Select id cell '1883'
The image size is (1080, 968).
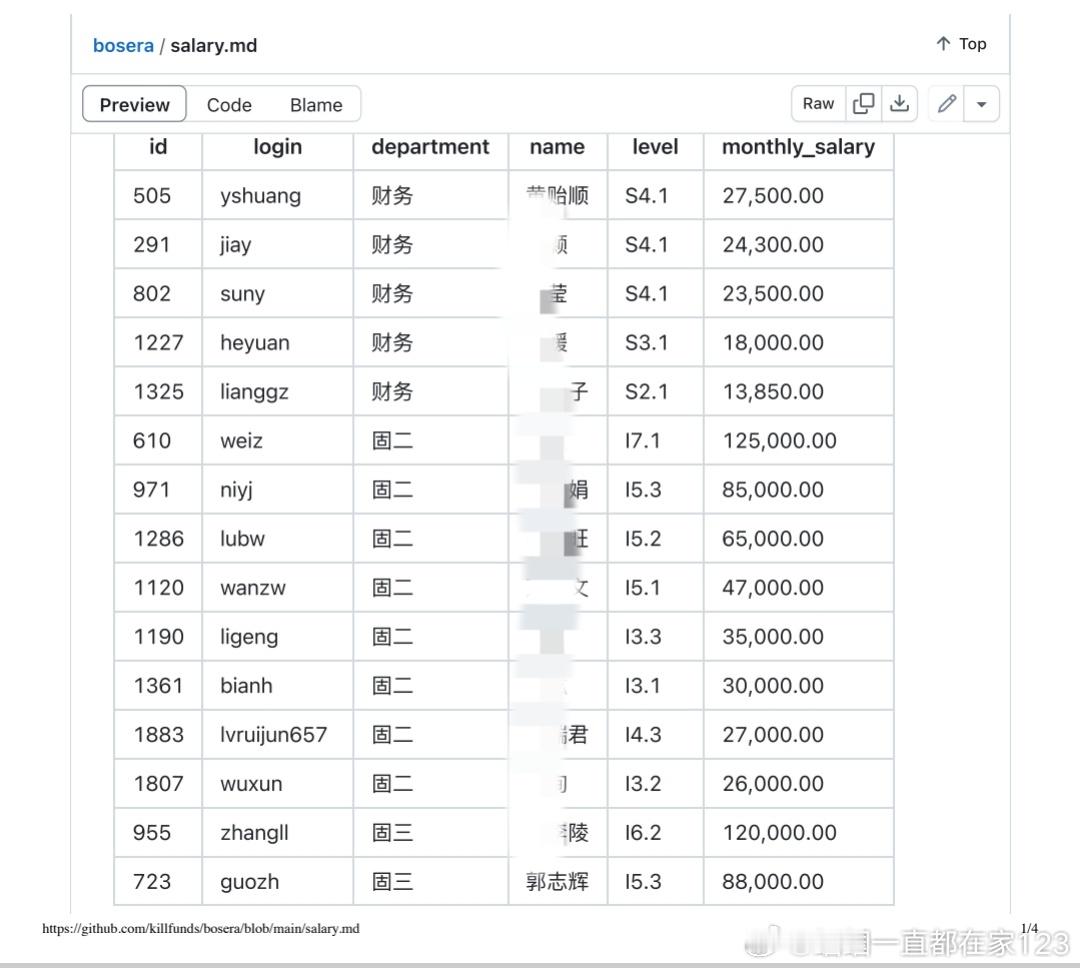[x=158, y=734]
